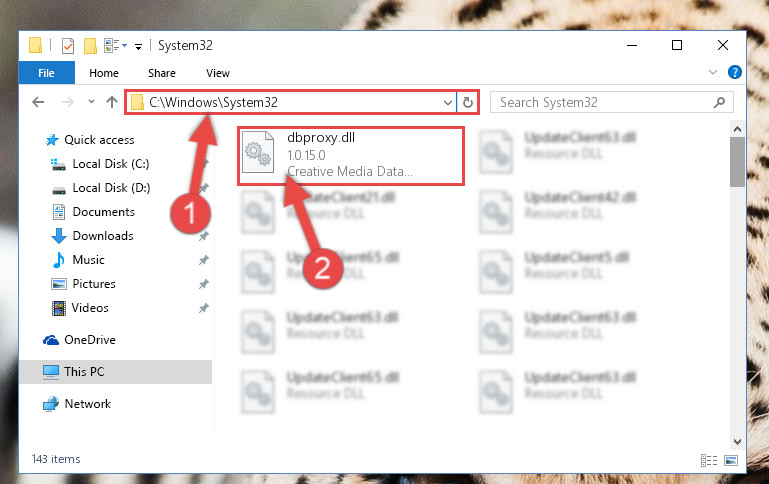Click the Properties checkmark icon in title bar
The image size is (769, 484).
pyautogui.click(x=68, y=46)
